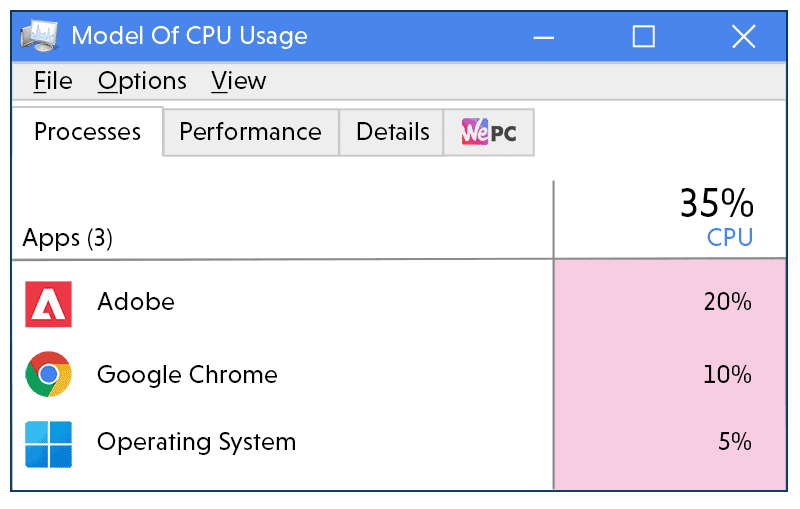Viewport: 800px width, 509px height.
Task: Switch to the Performance tab
Action: pos(250,132)
